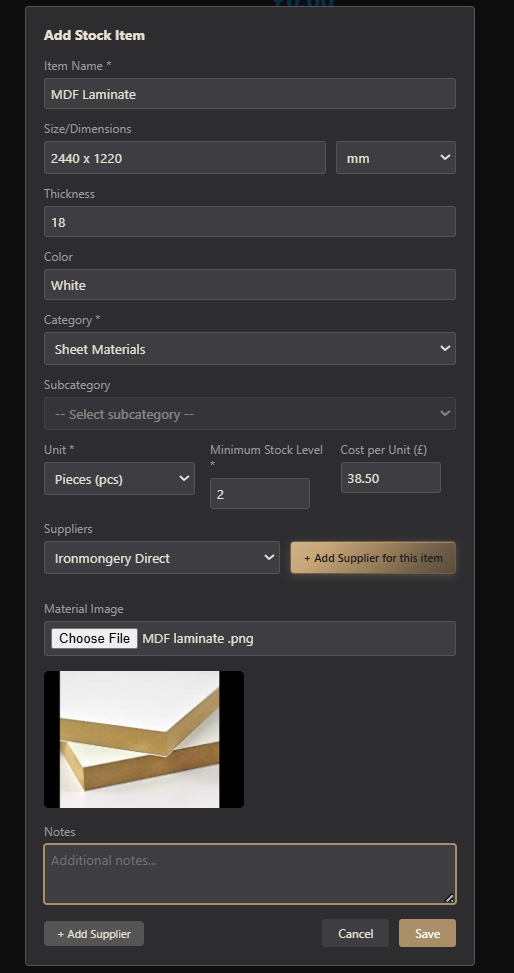The height and width of the screenshot is (973, 514).
Task: Focus the Additional notes text area
Action: click(250, 874)
